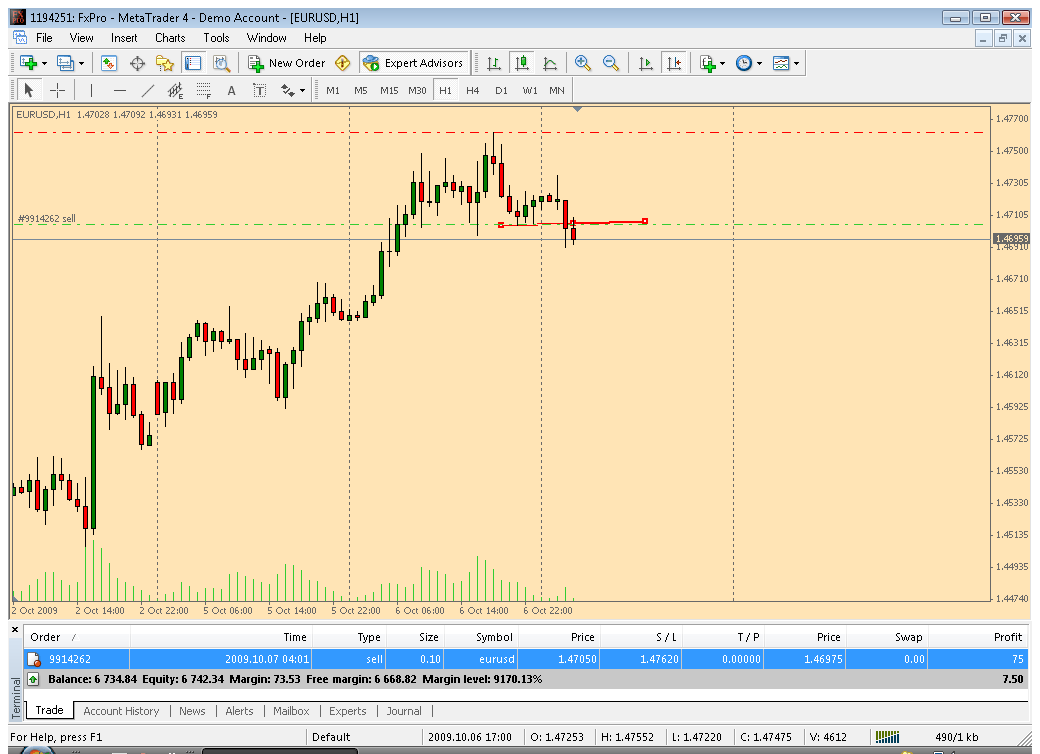Switch chart to MN timeframe
The width and height of the screenshot is (1040, 754).
[557, 90]
